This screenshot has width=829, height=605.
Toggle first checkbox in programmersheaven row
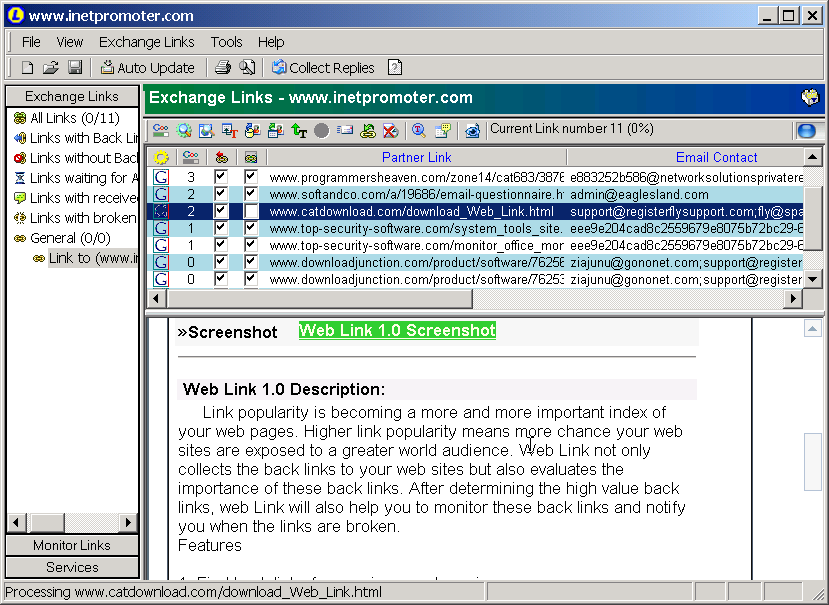point(221,177)
